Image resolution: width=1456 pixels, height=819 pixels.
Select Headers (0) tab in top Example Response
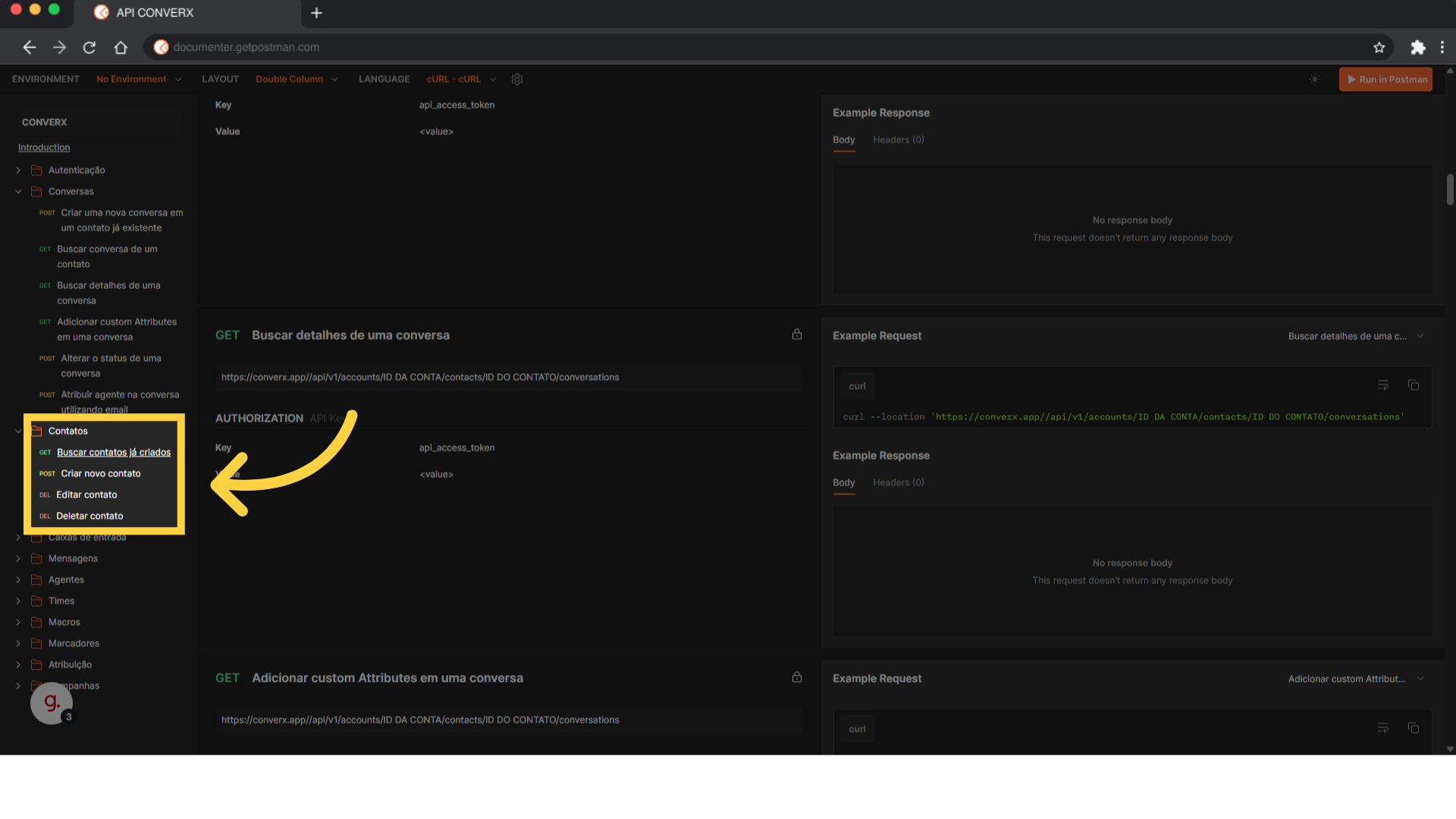coord(898,140)
